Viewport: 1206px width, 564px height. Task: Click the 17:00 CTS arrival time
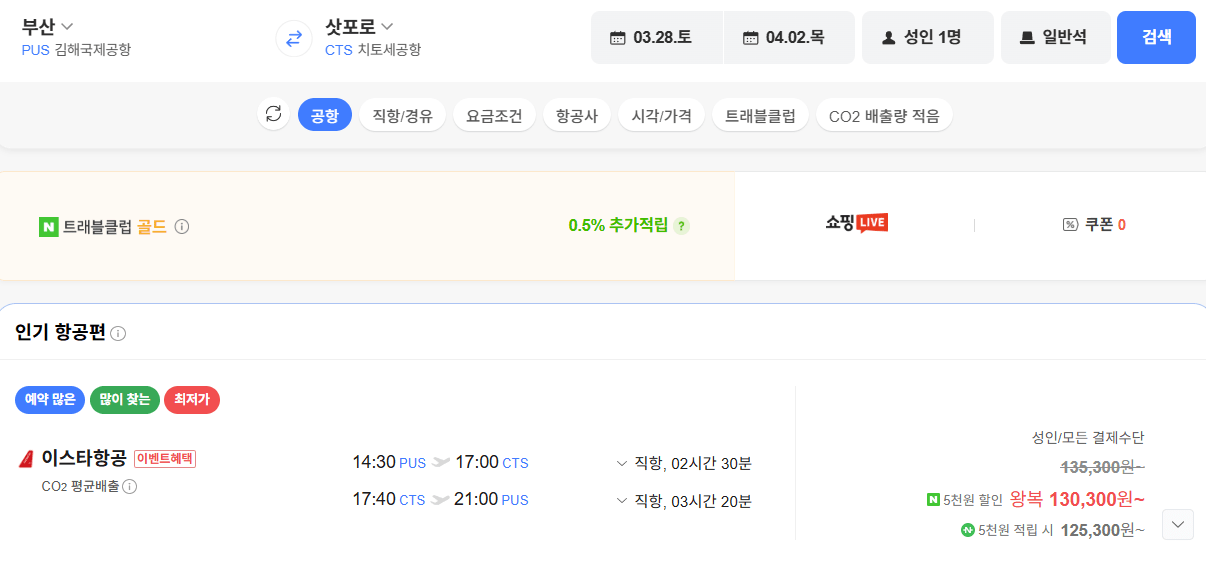tap(492, 463)
